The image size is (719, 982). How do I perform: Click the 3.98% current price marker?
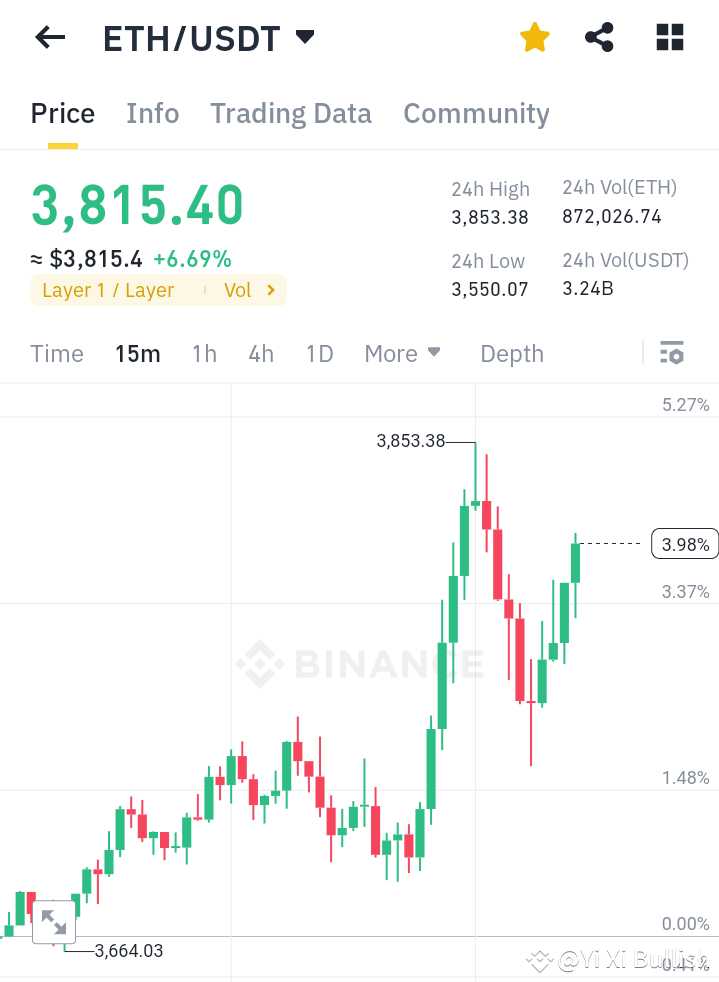[x=684, y=543]
